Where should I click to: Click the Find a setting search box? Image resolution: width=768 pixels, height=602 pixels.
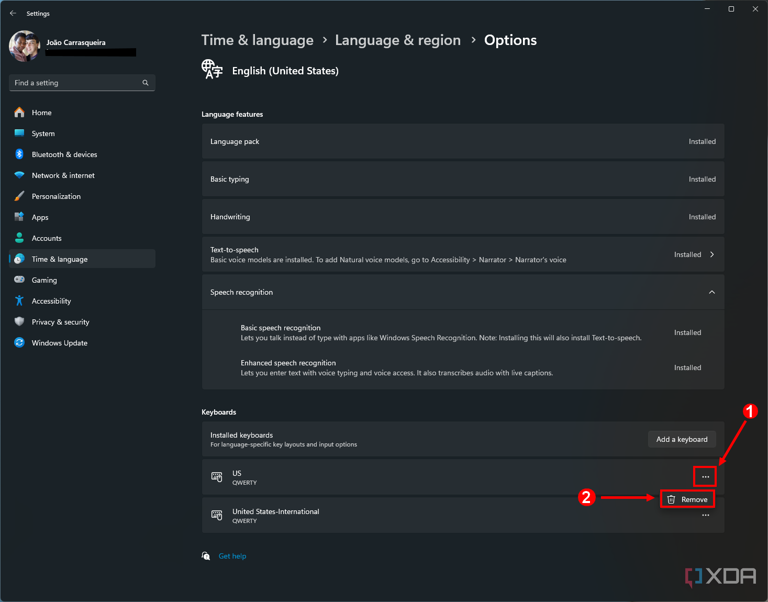click(x=76, y=83)
